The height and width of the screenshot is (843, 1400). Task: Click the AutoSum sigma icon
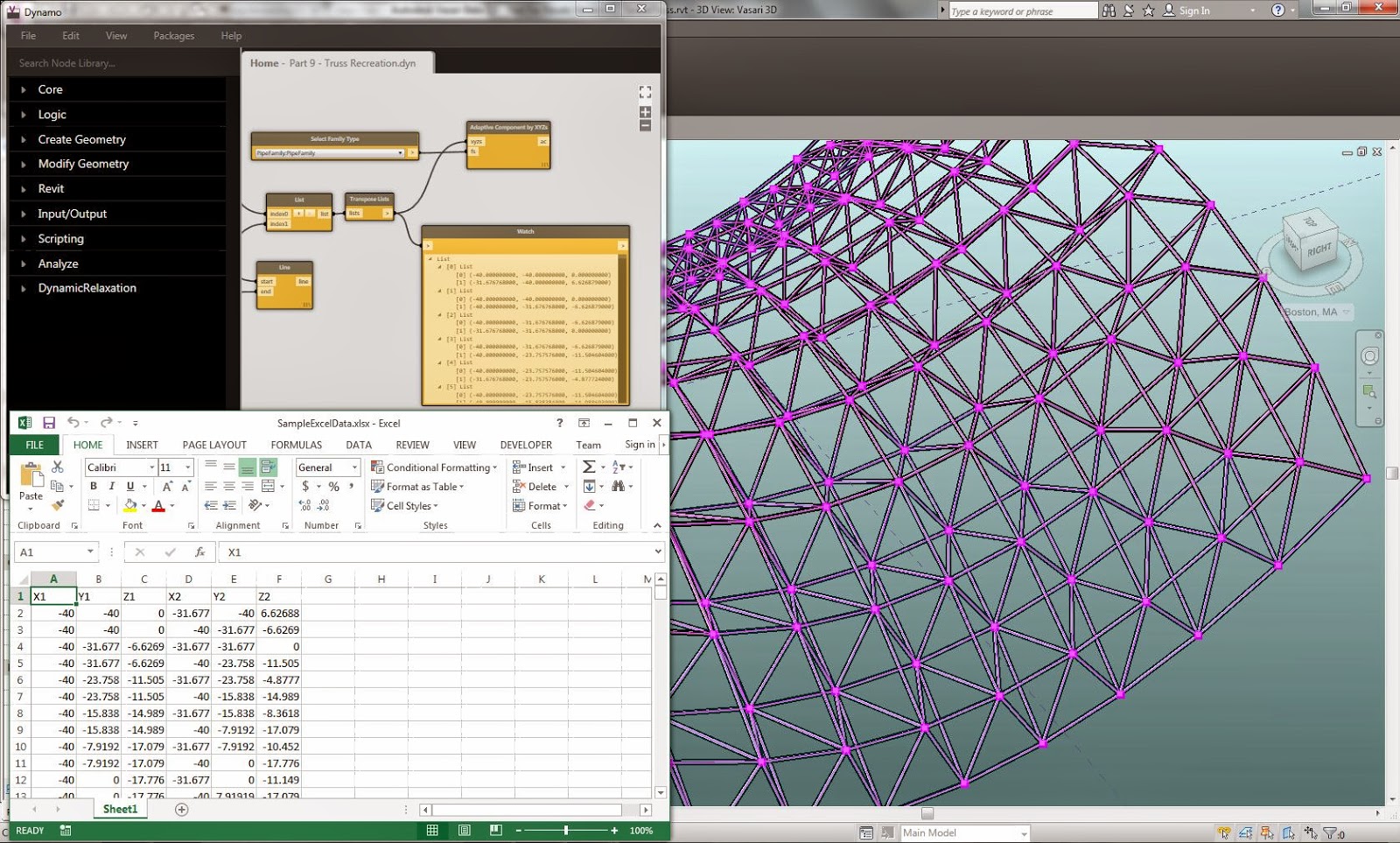pos(589,467)
